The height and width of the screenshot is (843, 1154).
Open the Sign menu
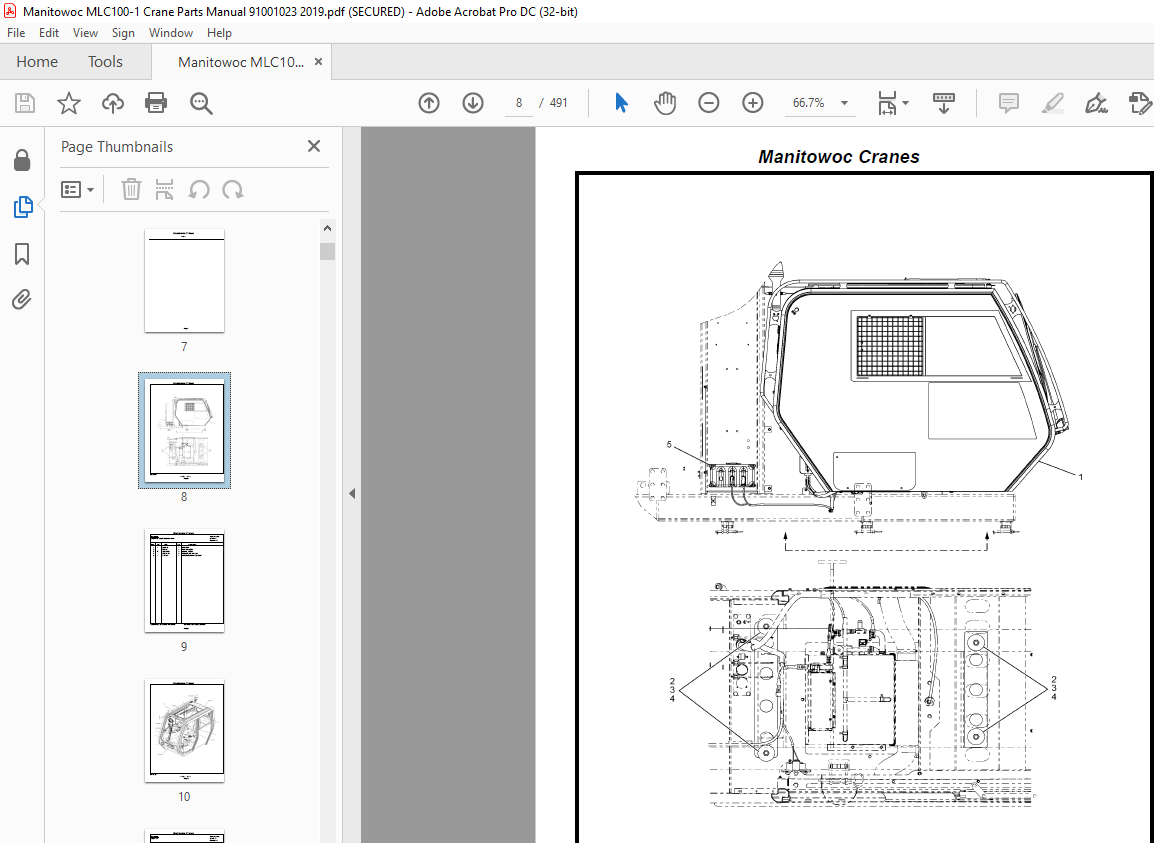coord(123,33)
